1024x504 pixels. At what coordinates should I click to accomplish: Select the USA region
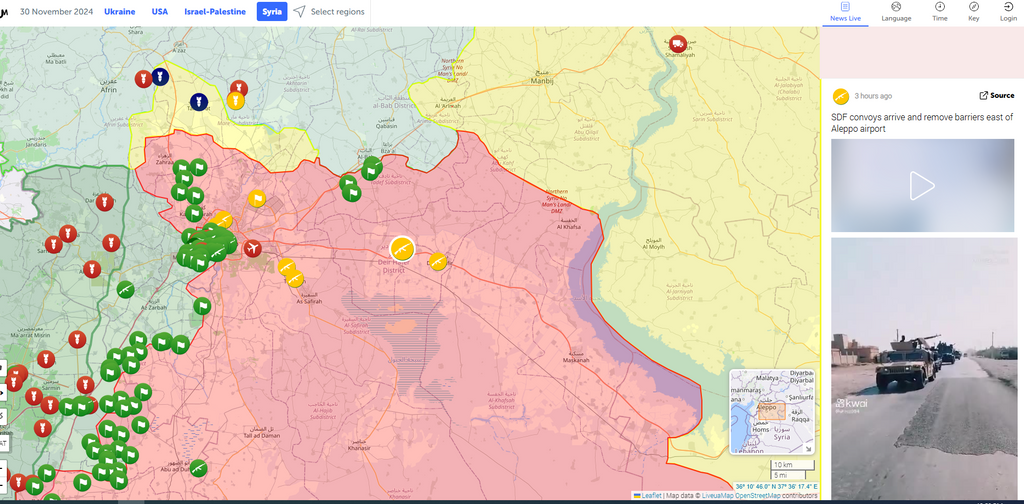click(160, 12)
